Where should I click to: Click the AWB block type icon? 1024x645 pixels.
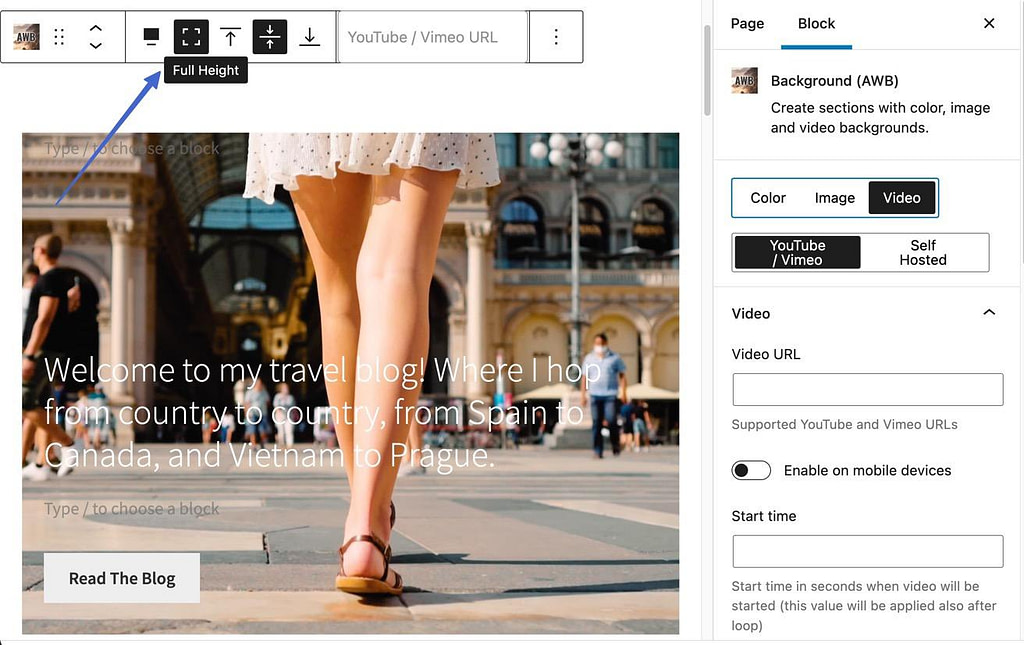pyautogui.click(x=25, y=36)
